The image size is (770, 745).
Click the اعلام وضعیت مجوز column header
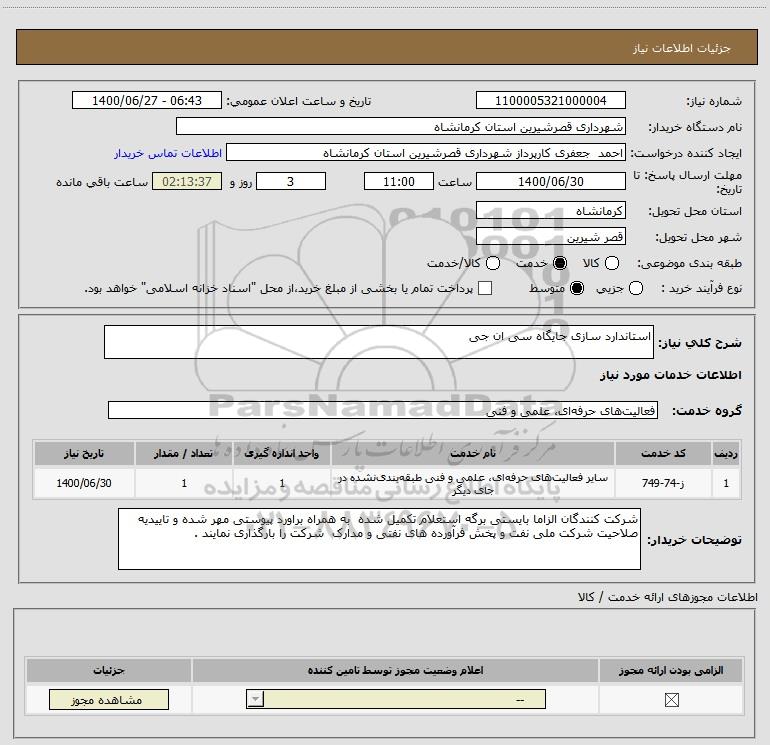(x=395, y=670)
